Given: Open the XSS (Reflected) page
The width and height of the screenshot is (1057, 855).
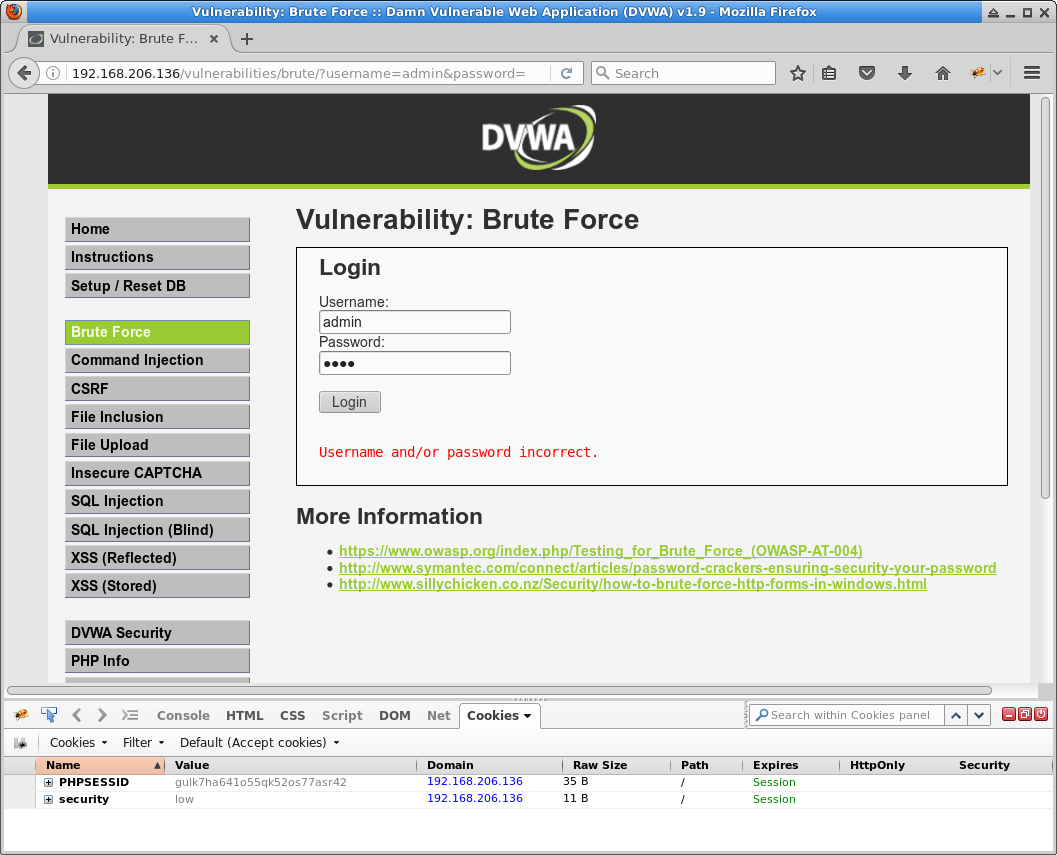Looking at the screenshot, I should (x=157, y=558).
